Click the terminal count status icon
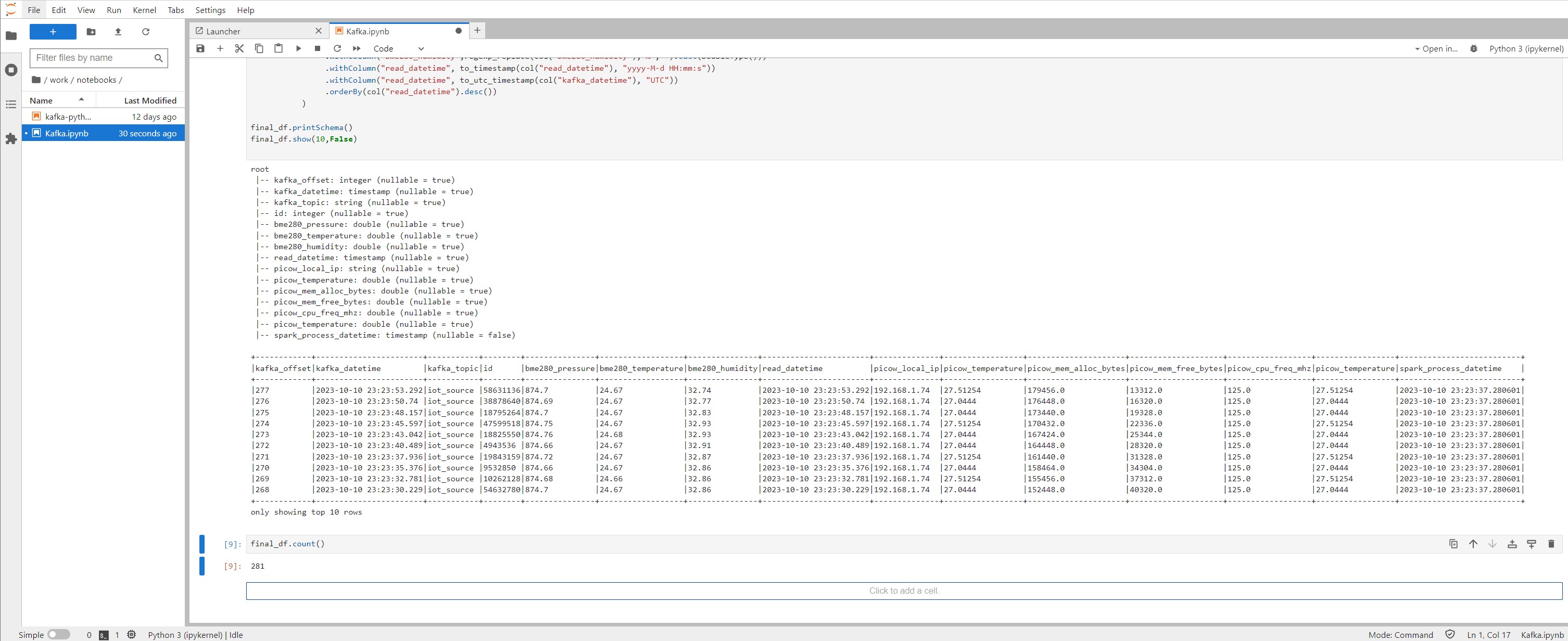Screen dimensions: 1568x641 click(x=104, y=635)
